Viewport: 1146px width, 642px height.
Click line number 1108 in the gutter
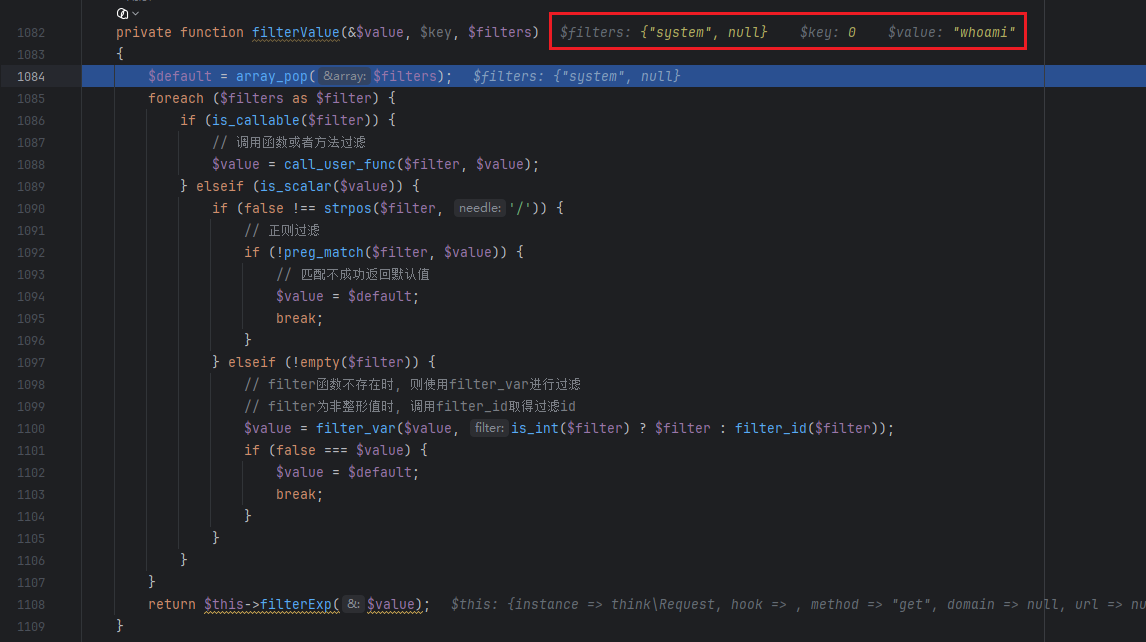tap(31, 605)
